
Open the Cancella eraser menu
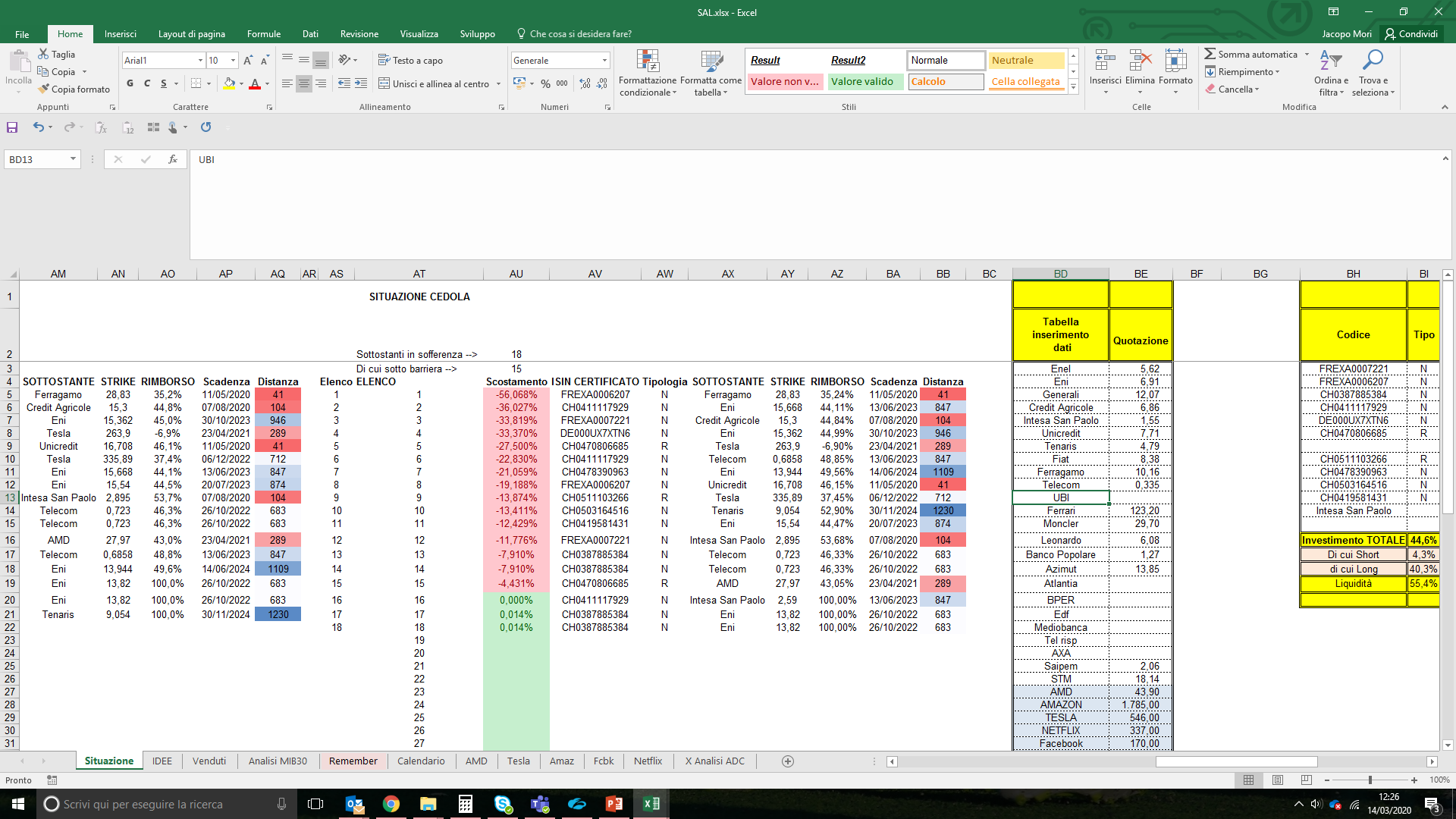pyautogui.click(x=1233, y=89)
